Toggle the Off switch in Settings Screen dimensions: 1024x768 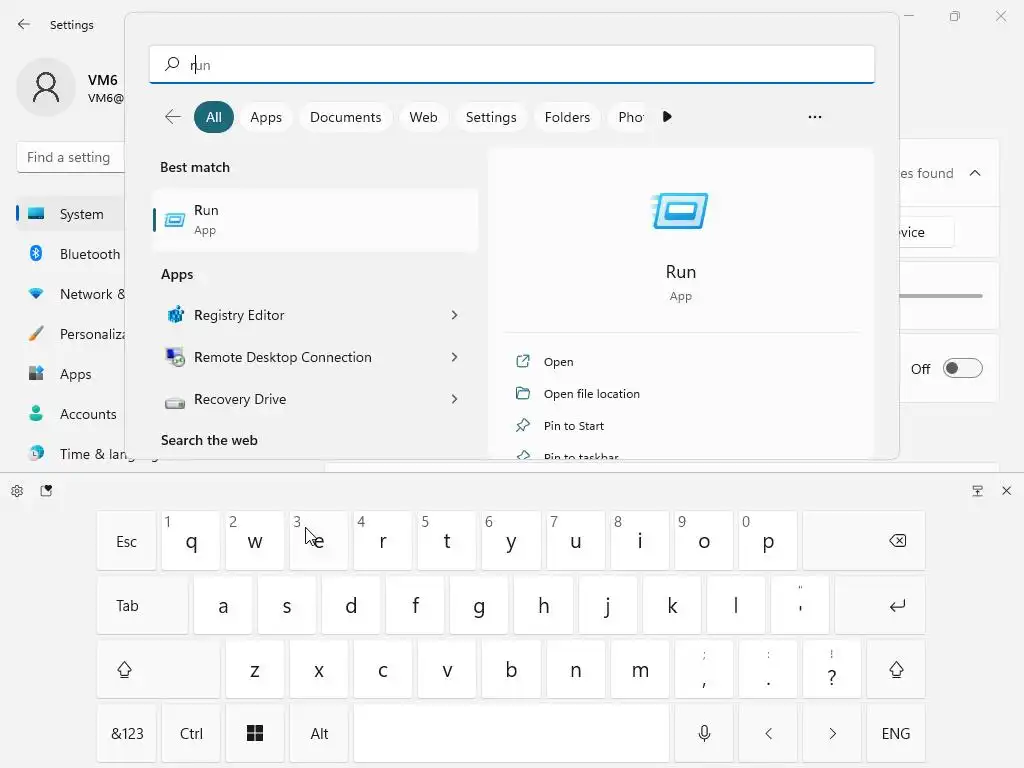[x=963, y=368]
